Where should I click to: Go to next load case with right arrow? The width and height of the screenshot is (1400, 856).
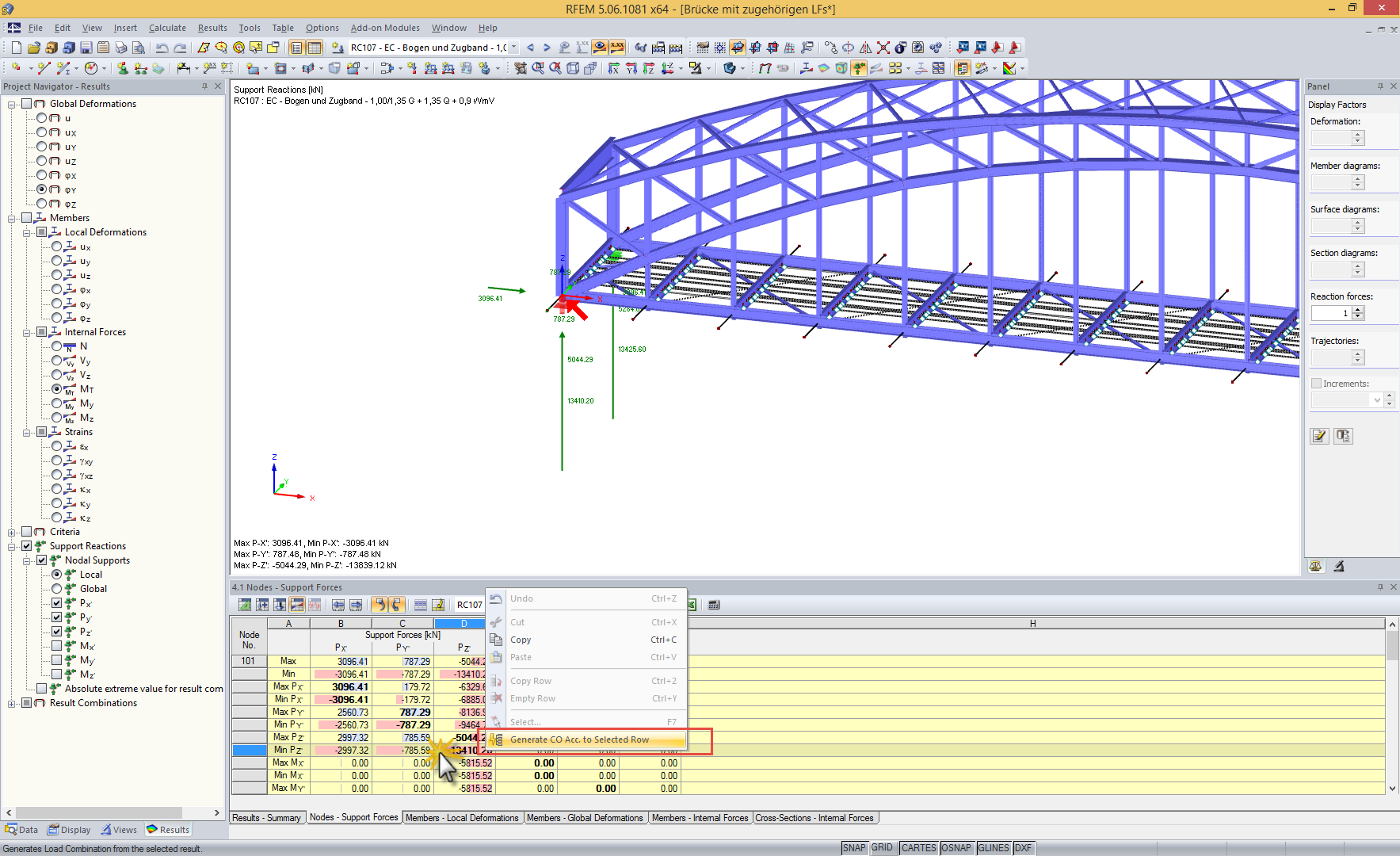tap(547, 48)
